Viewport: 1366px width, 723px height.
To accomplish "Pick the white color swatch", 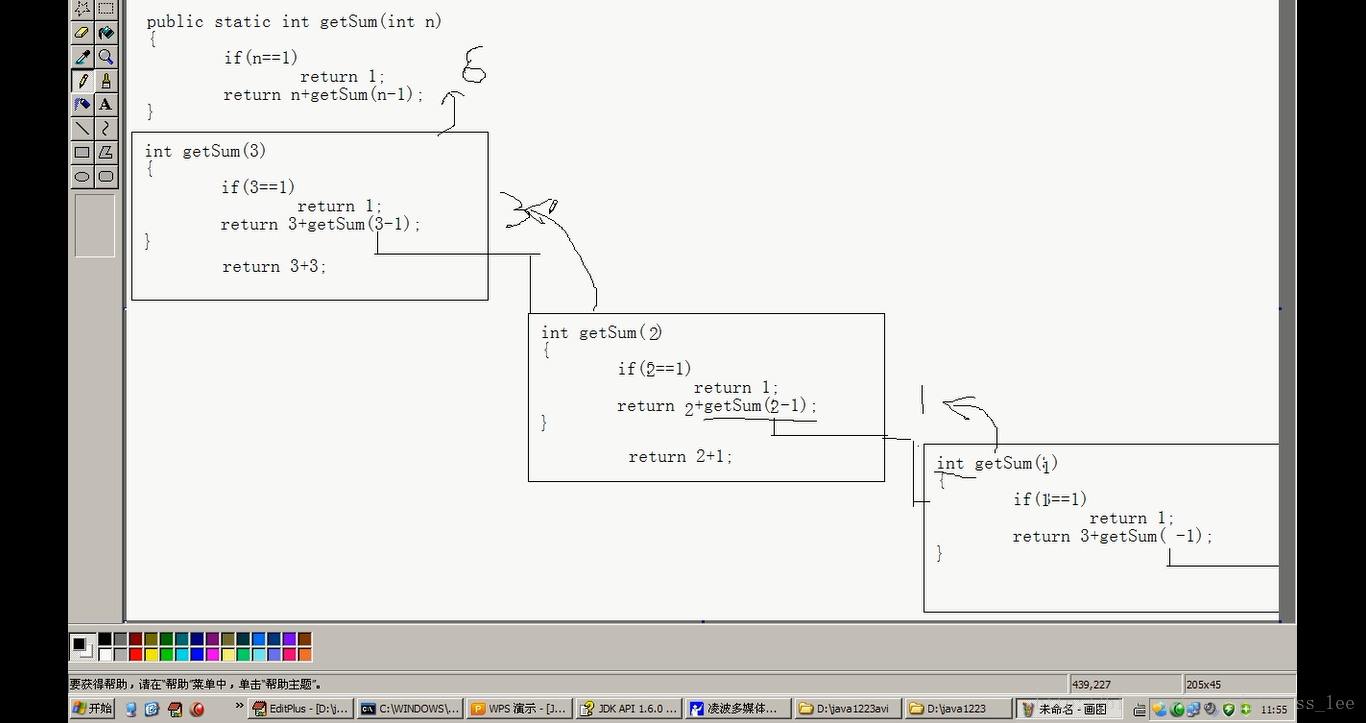I will coord(105,654).
